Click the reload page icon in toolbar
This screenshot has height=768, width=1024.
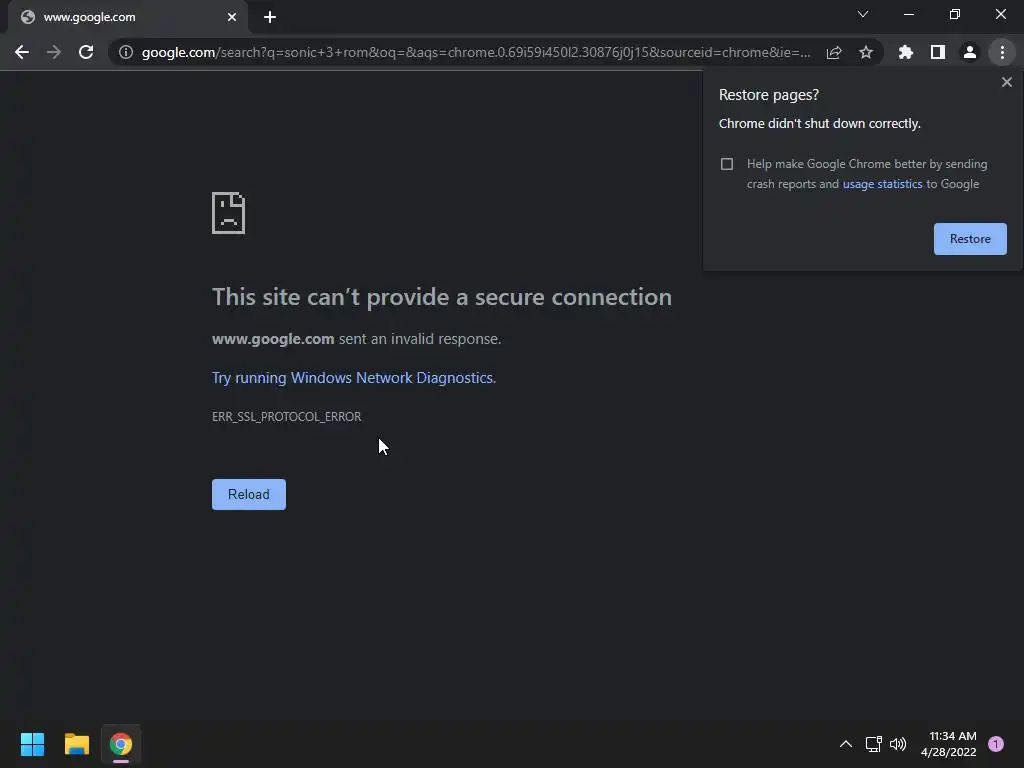point(86,52)
